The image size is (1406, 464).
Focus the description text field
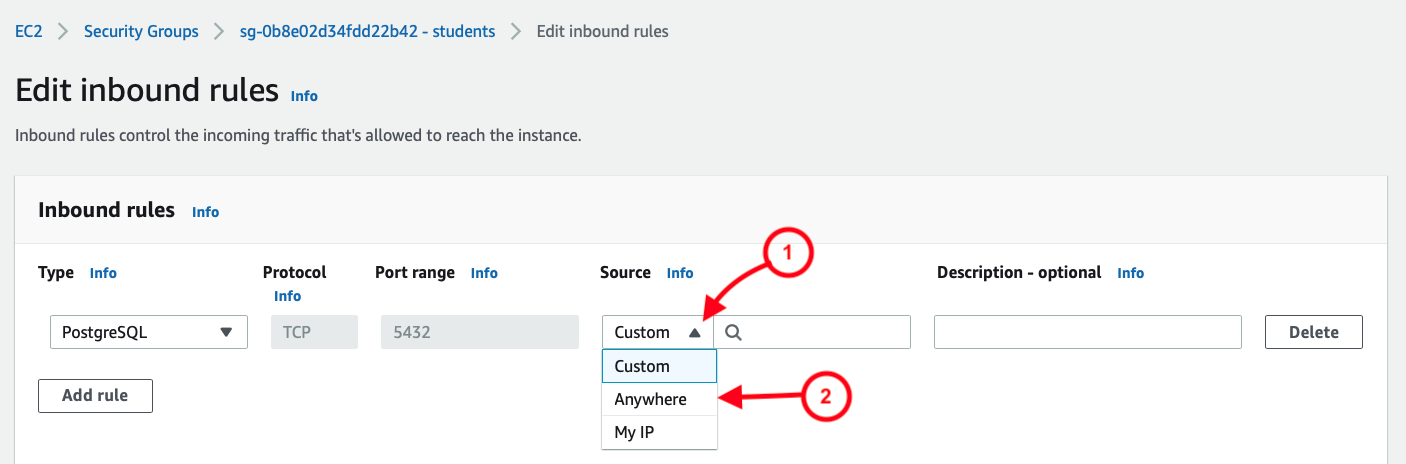[x=1087, y=332]
